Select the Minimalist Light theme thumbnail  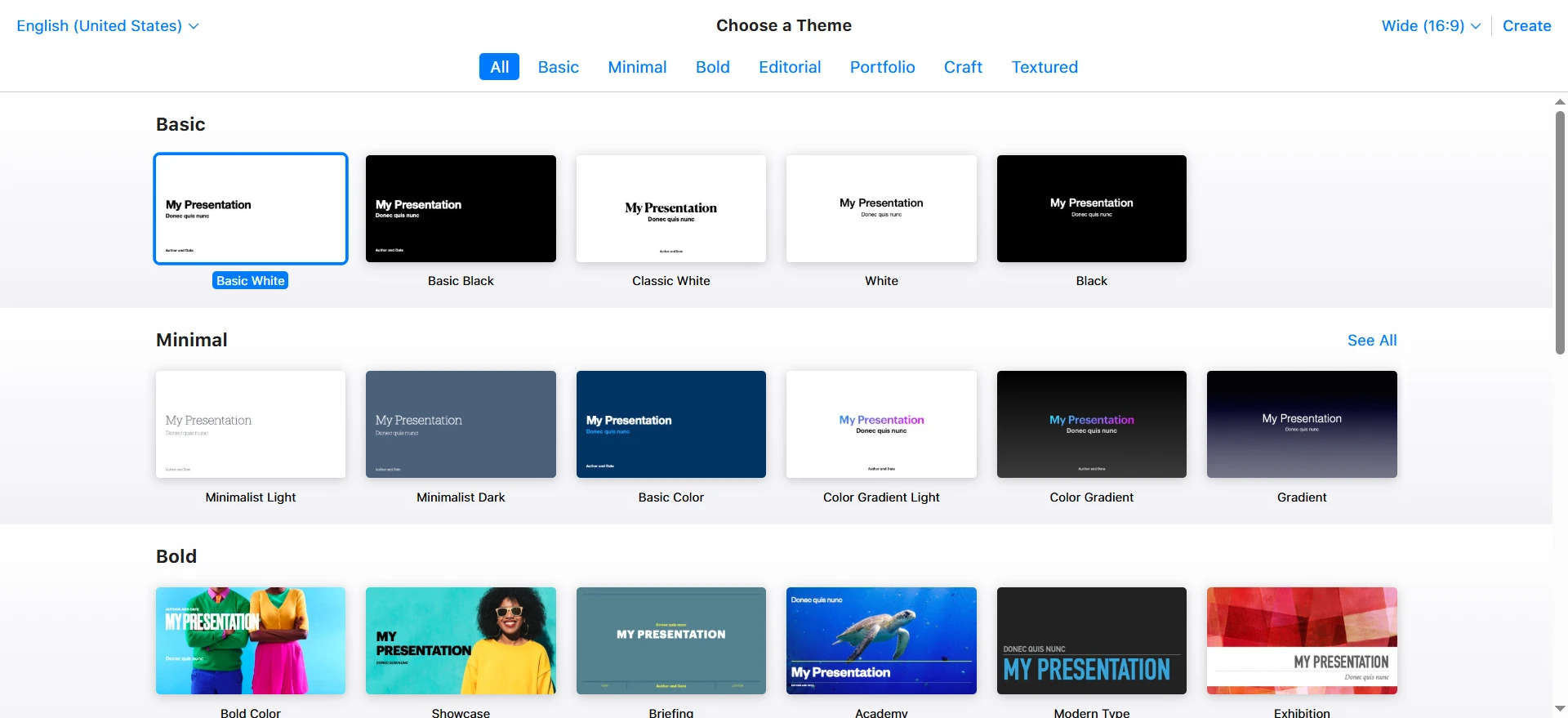coord(251,425)
